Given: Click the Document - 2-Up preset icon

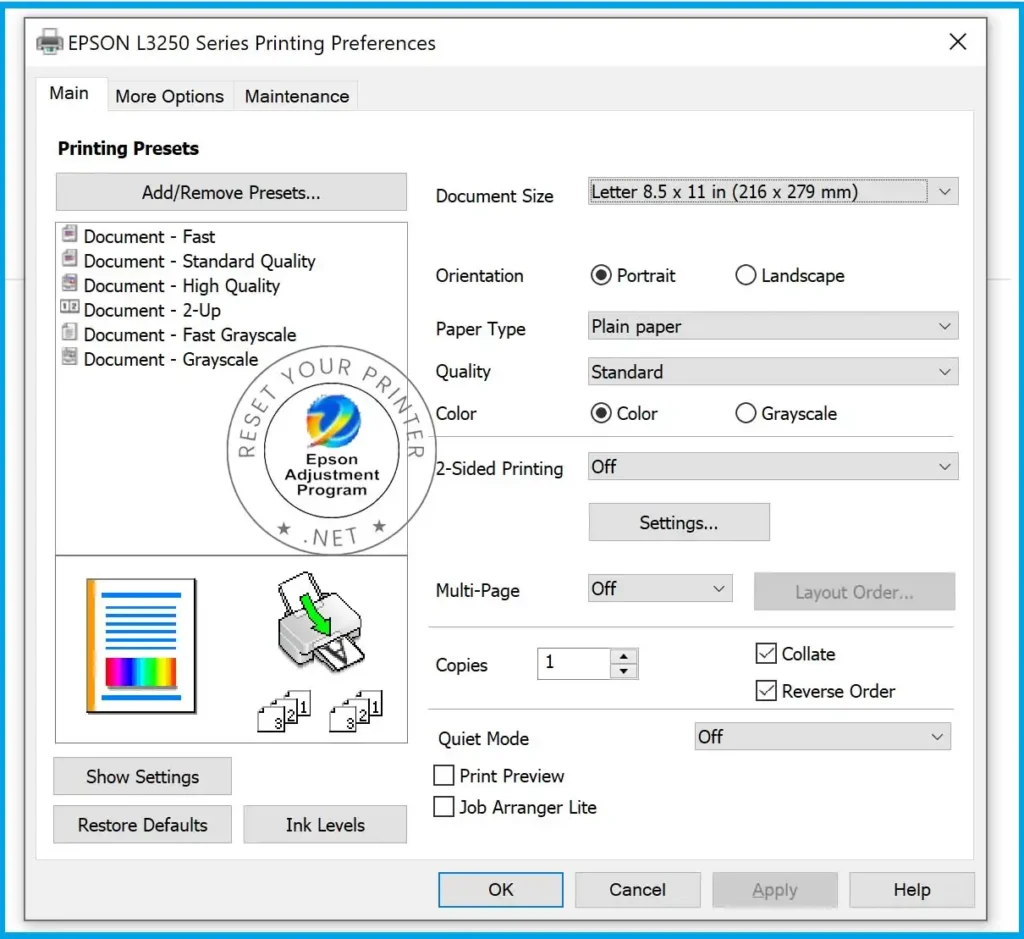Looking at the screenshot, I should (70, 306).
